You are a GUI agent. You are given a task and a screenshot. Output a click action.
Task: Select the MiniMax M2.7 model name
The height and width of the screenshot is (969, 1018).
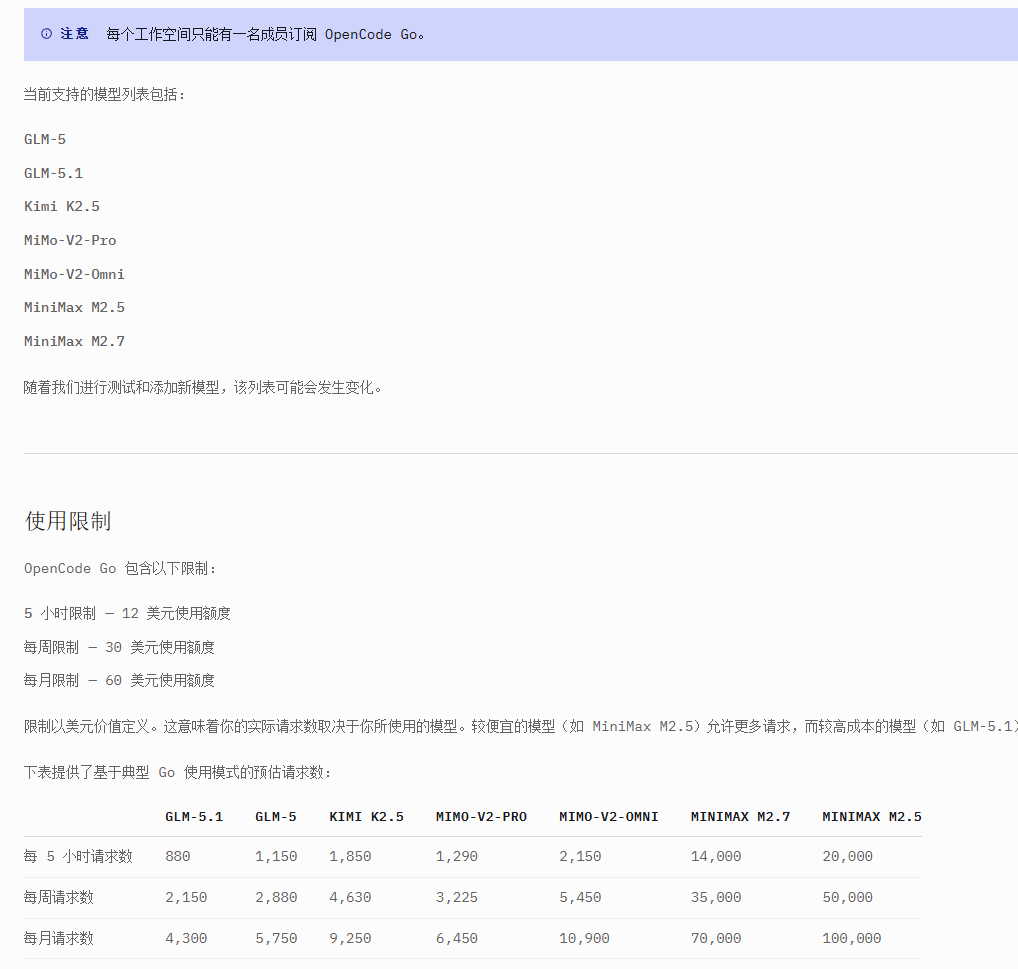tap(74, 340)
